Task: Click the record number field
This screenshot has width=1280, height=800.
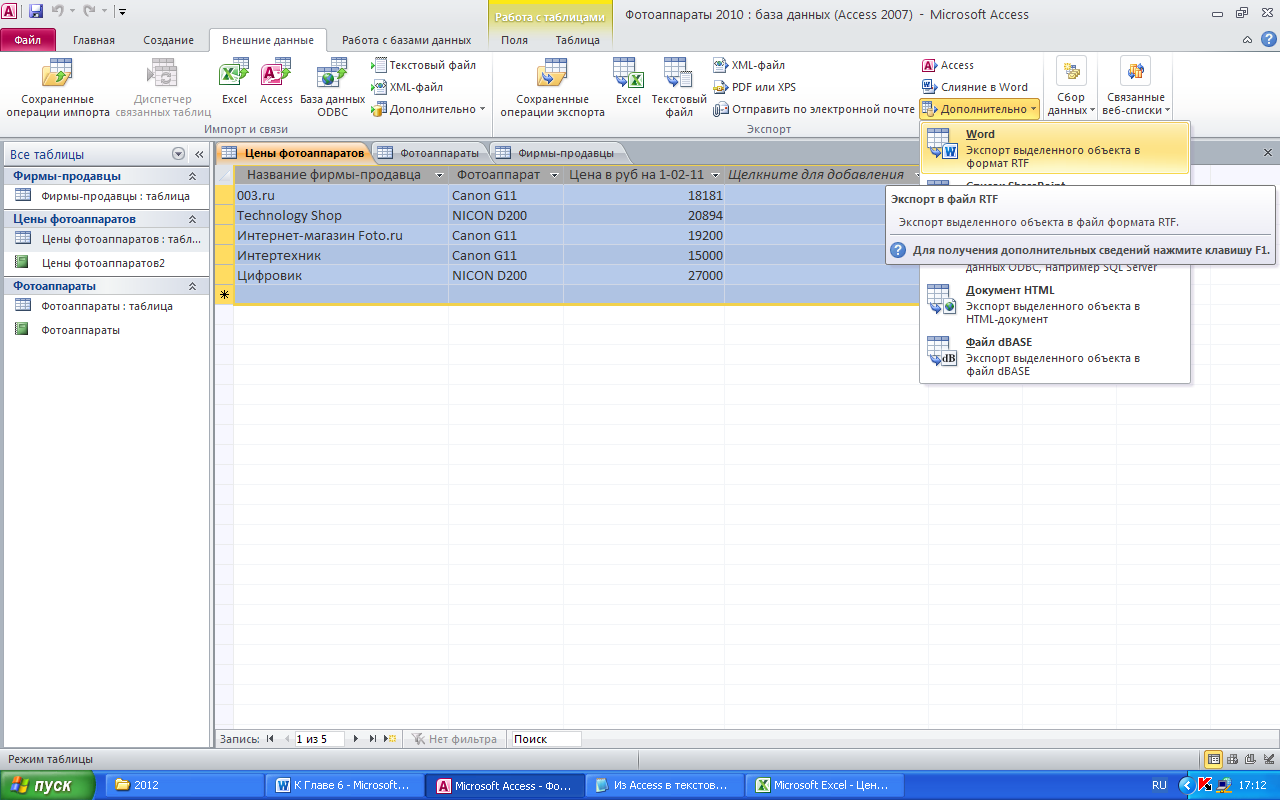Action: 319,739
